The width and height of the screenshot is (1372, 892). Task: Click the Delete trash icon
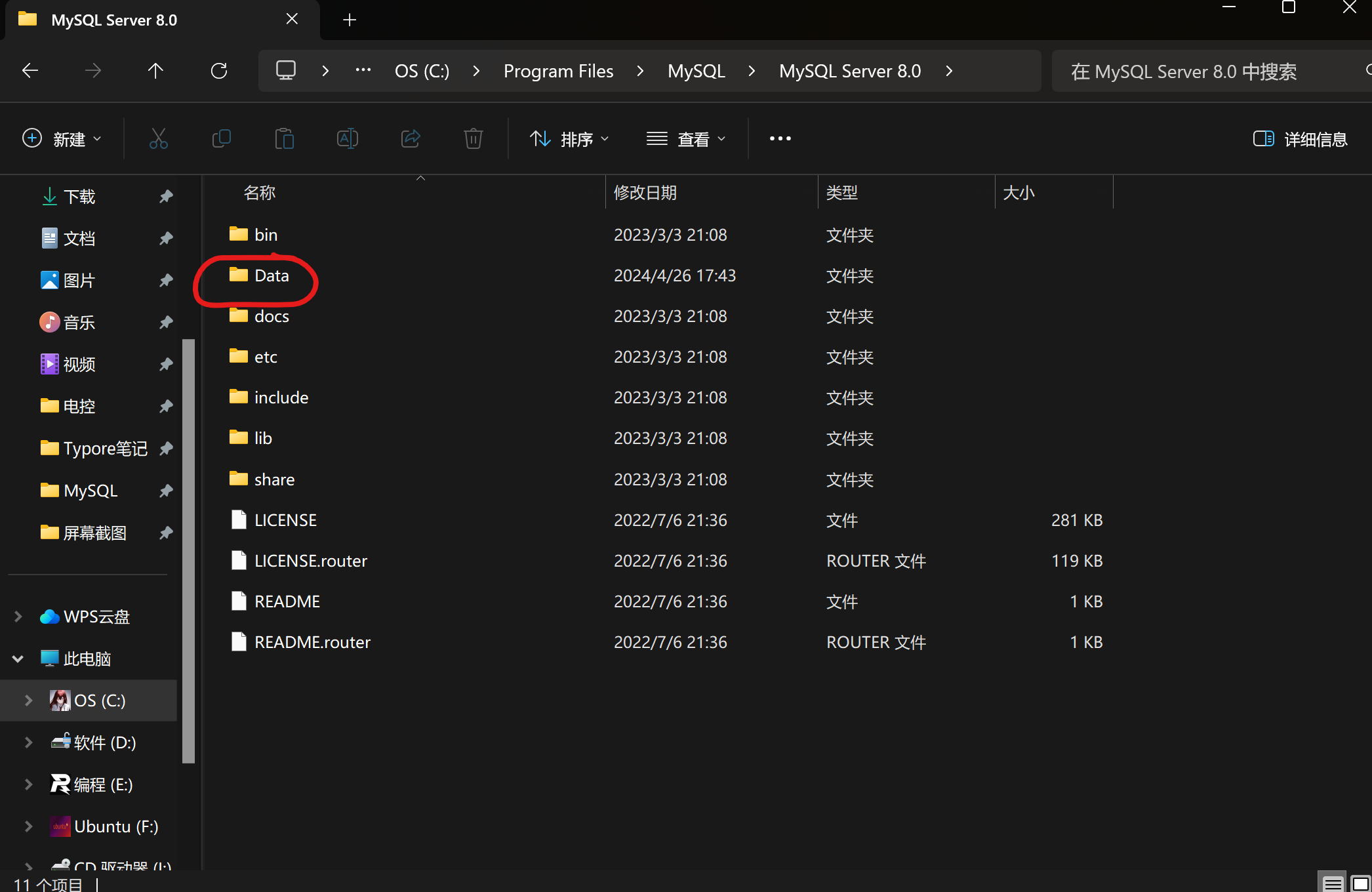pos(474,138)
